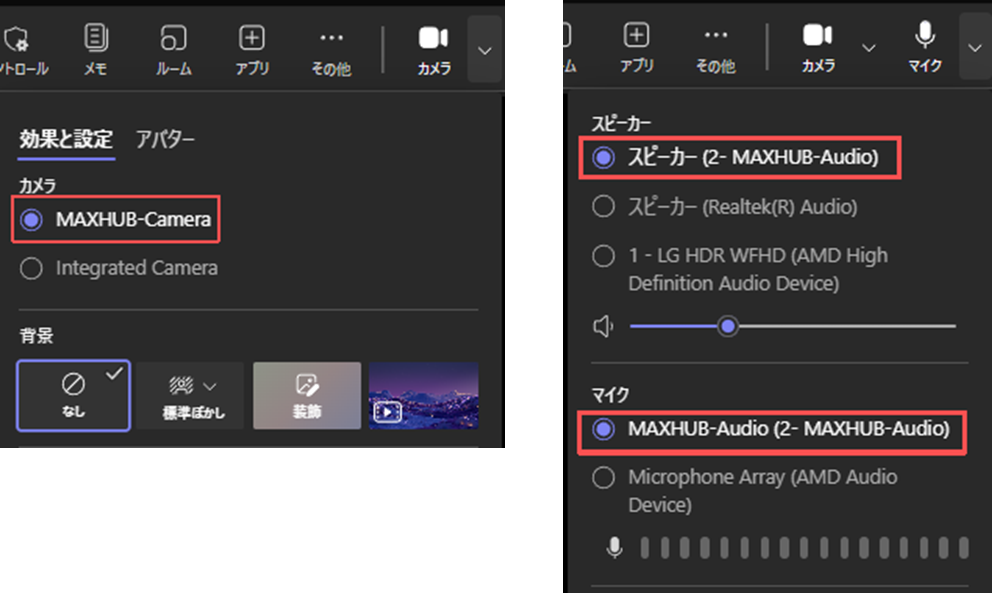The image size is (992, 593).
Task: Click the microphone level meter
Action: coord(803,547)
